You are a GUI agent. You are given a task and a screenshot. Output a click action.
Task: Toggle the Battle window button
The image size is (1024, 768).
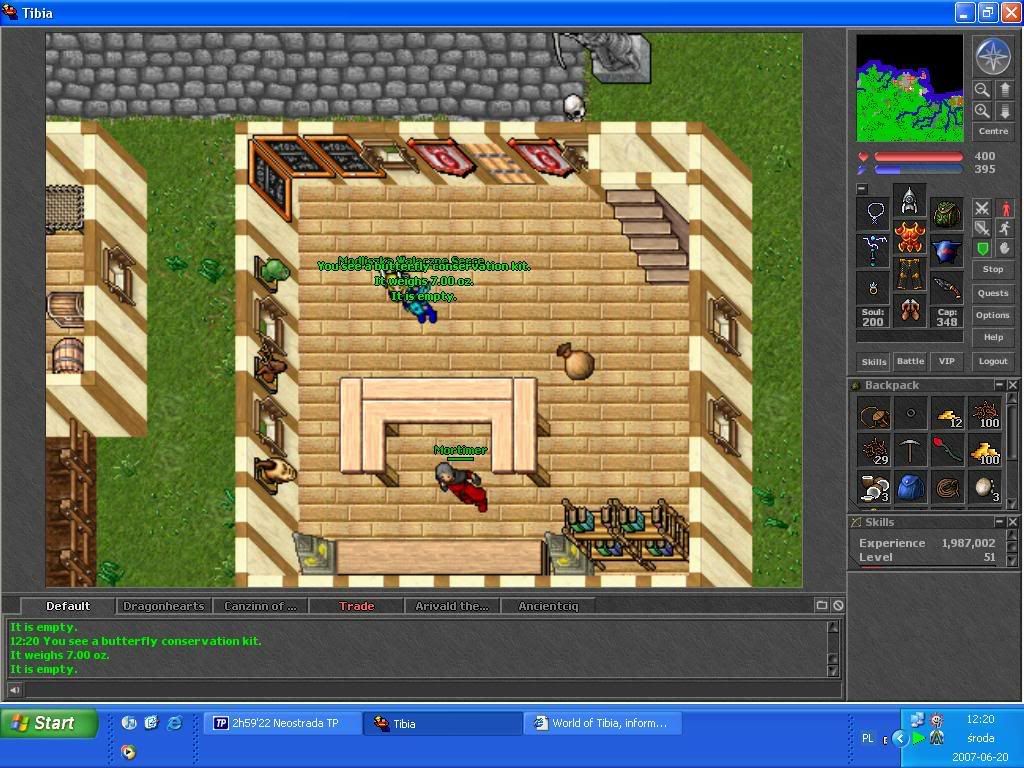(x=910, y=361)
